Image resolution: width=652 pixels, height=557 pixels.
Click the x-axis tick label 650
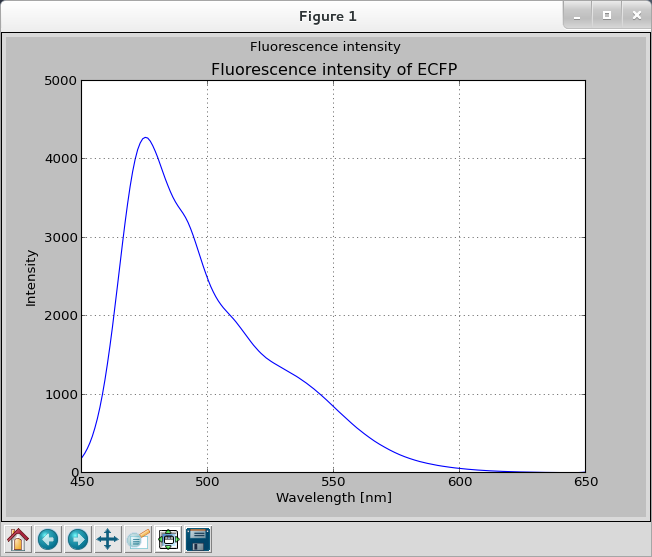586,482
